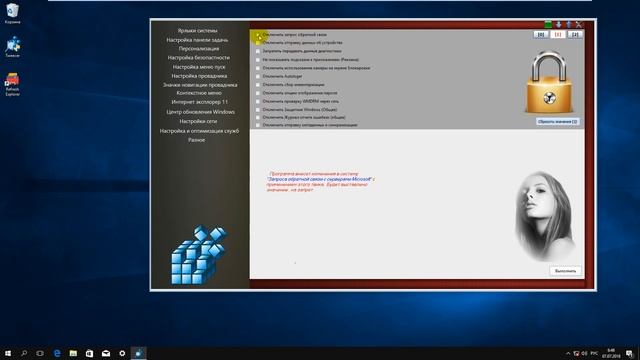
Task: Open Settings gear on taskbar
Action: (x=122, y=353)
